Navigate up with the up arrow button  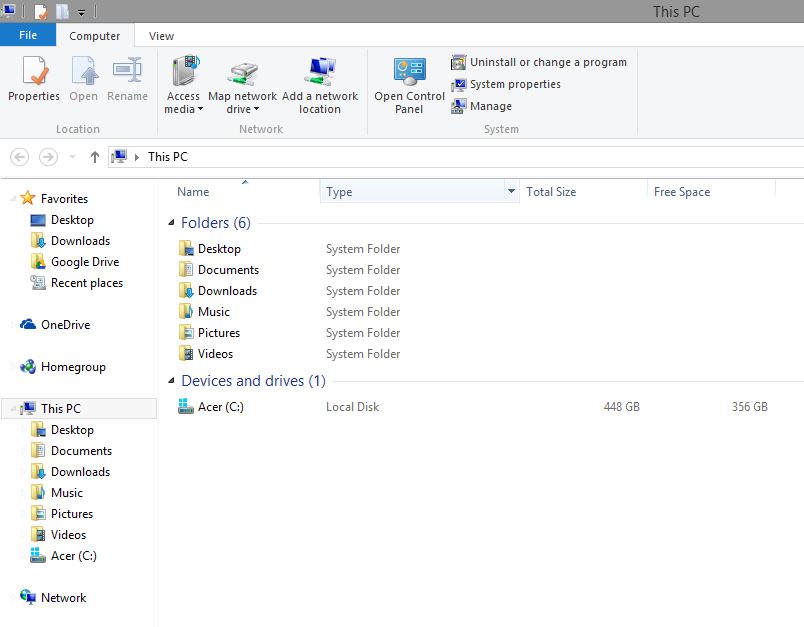94,157
